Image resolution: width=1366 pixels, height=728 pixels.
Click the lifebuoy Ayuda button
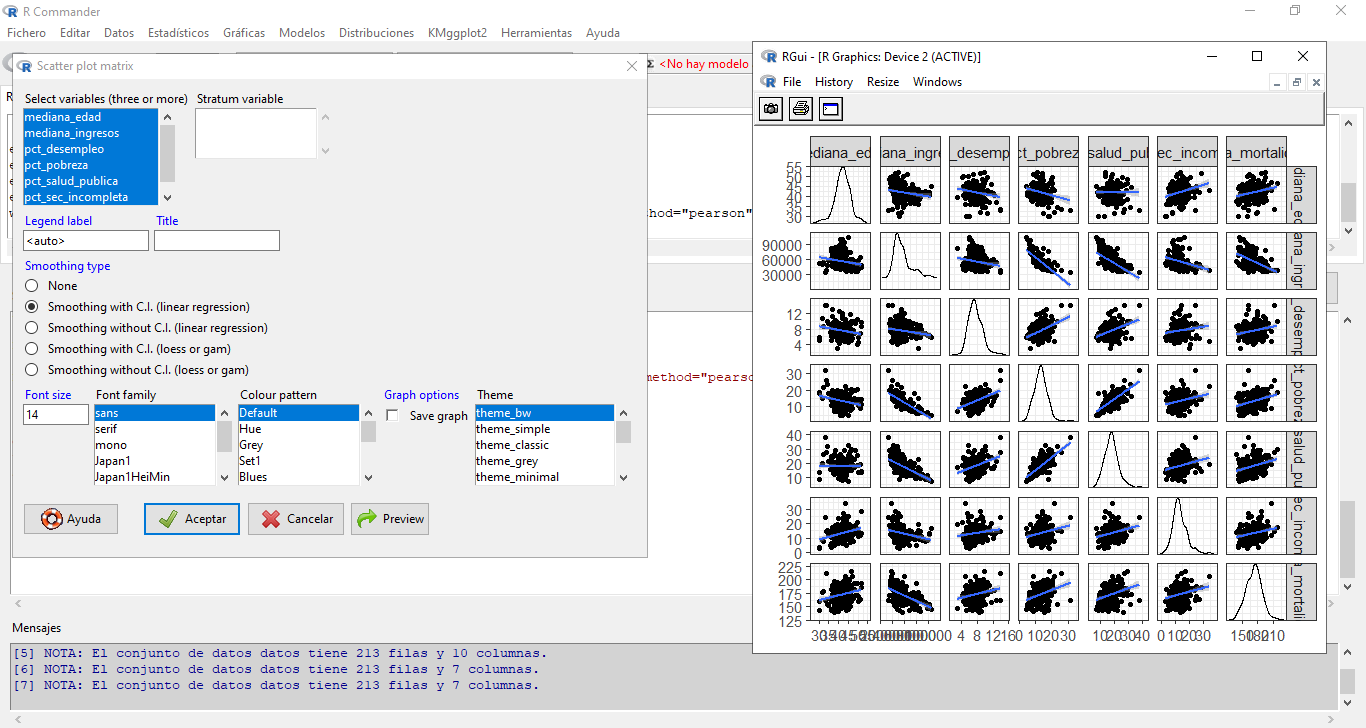pyautogui.click(x=70, y=519)
